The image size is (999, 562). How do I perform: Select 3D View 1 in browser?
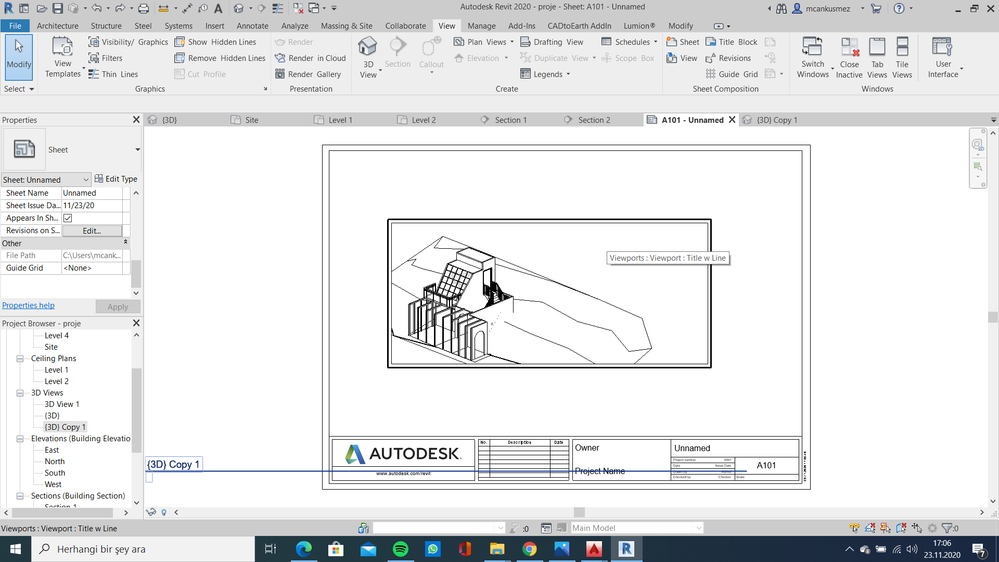(62, 404)
